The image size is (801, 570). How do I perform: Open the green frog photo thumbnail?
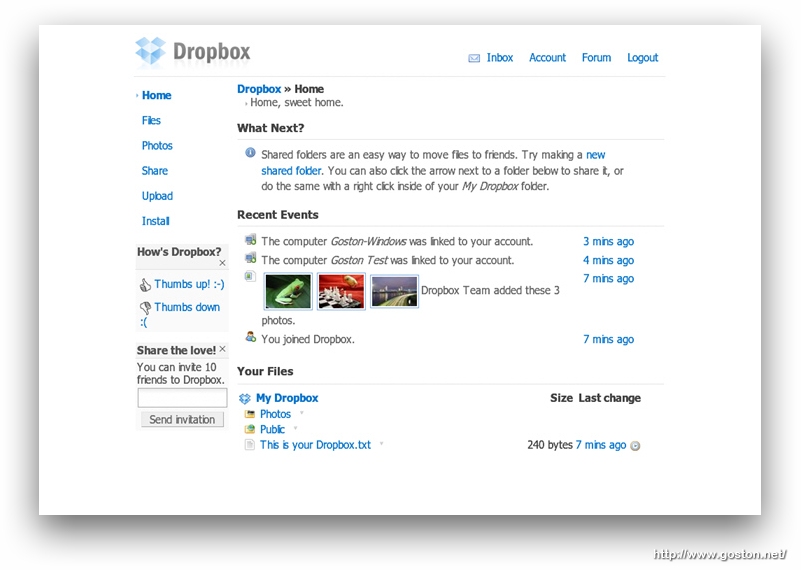point(288,292)
